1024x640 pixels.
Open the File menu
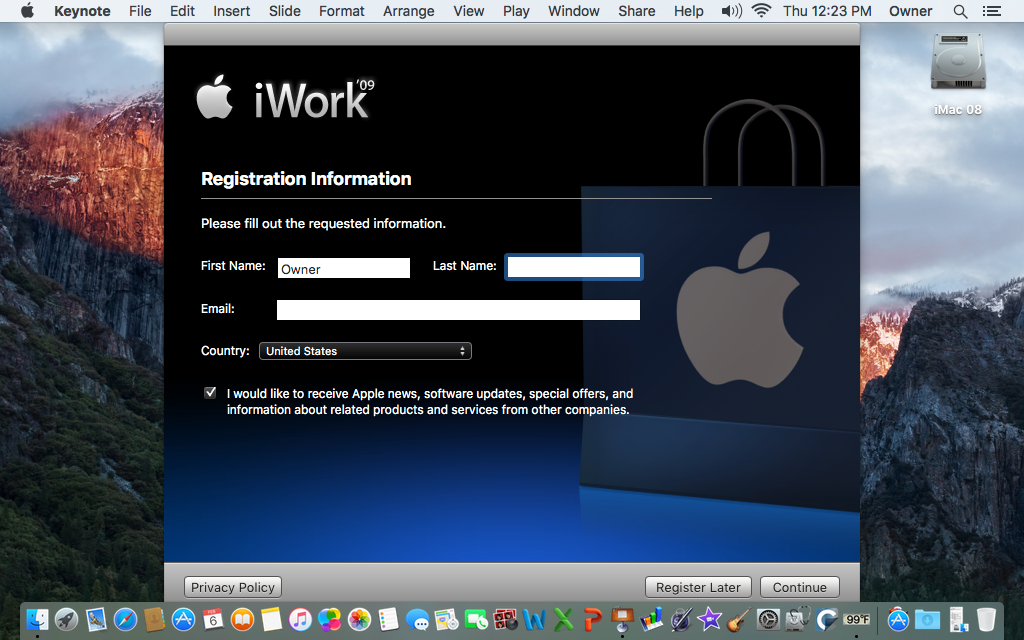click(140, 11)
